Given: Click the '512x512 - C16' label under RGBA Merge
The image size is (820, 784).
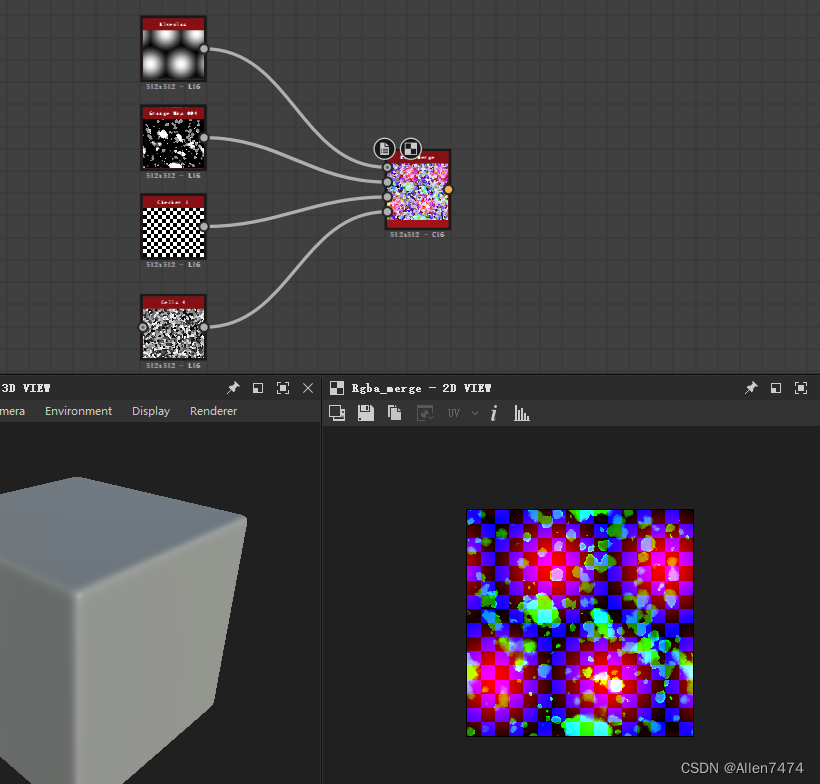Looking at the screenshot, I should tap(417, 234).
